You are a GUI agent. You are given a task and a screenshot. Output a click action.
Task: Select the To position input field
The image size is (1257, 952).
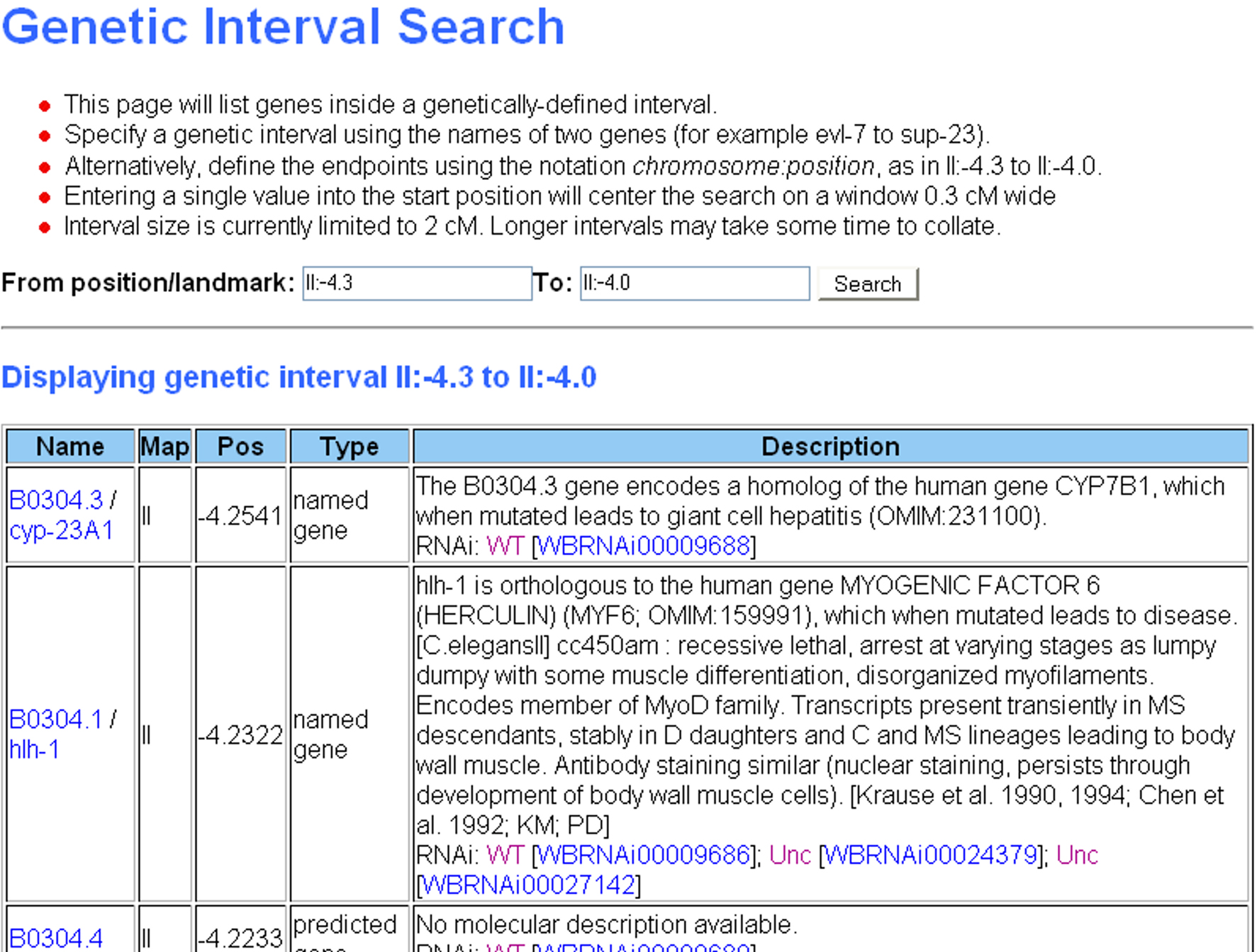[x=695, y=284]
